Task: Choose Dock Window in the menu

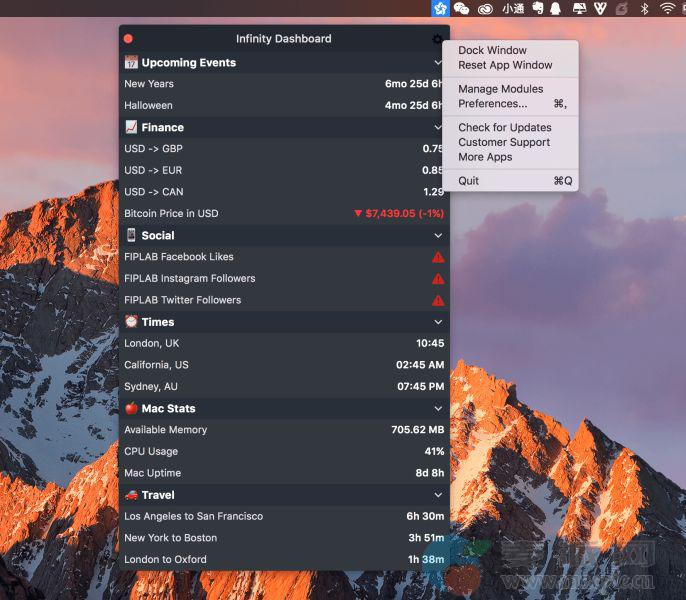Action: (492, 50)
